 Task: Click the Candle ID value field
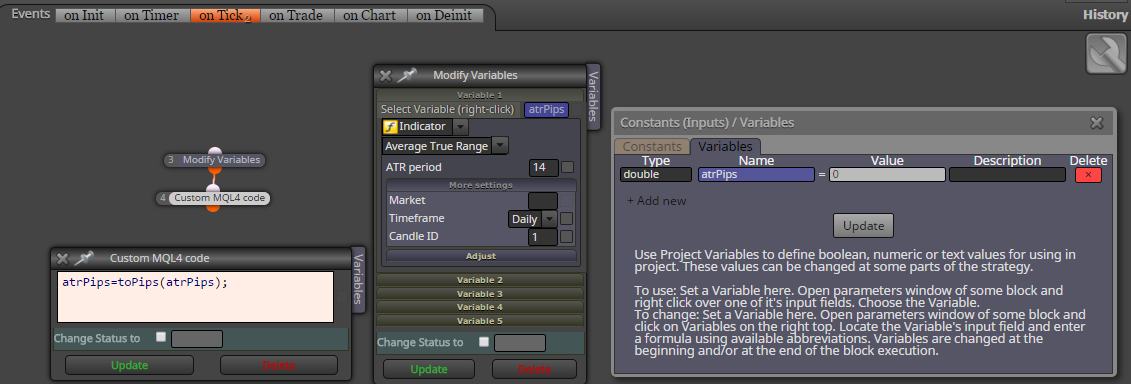(543, 236)
